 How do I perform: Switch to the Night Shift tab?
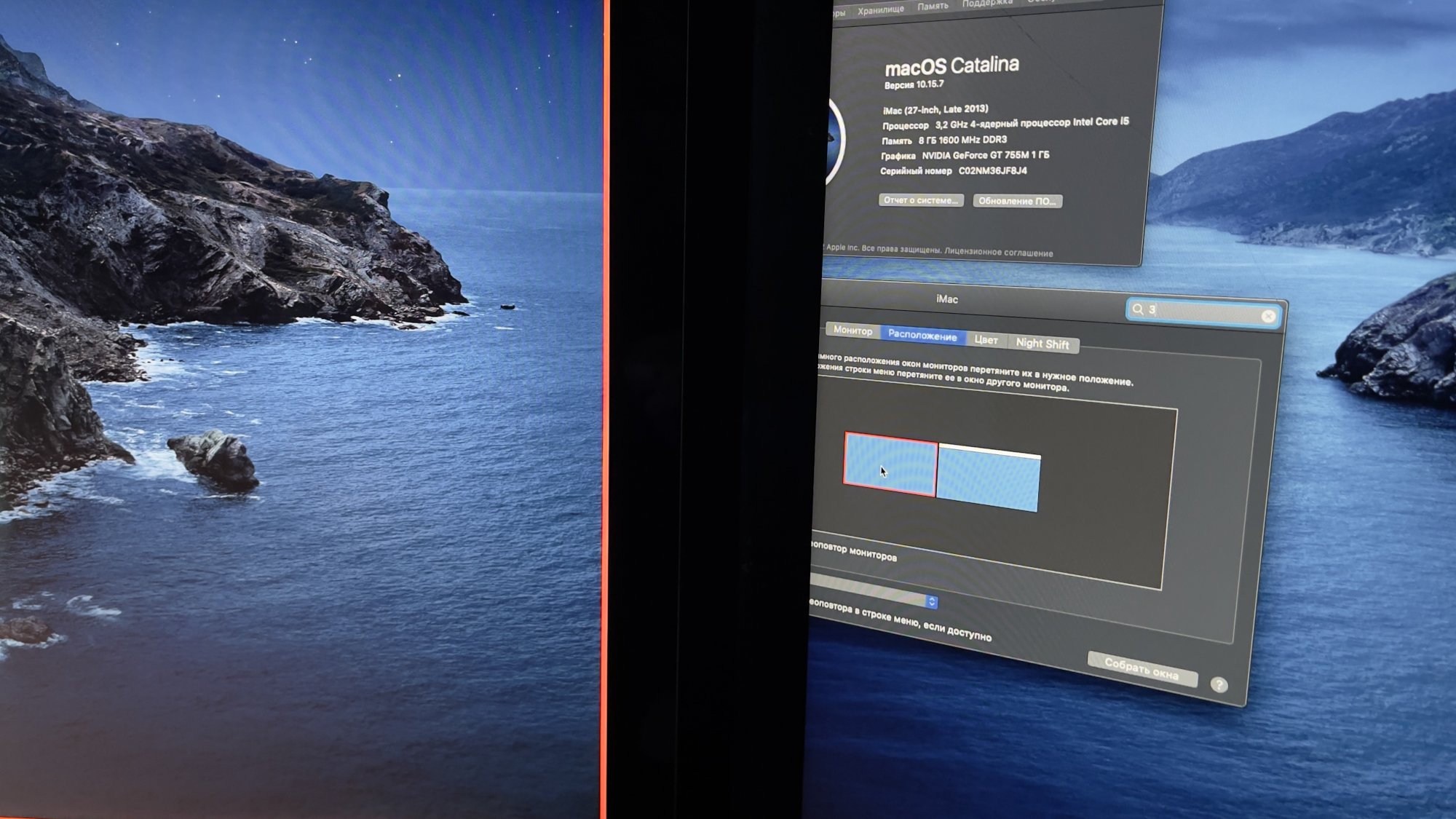1042,344
